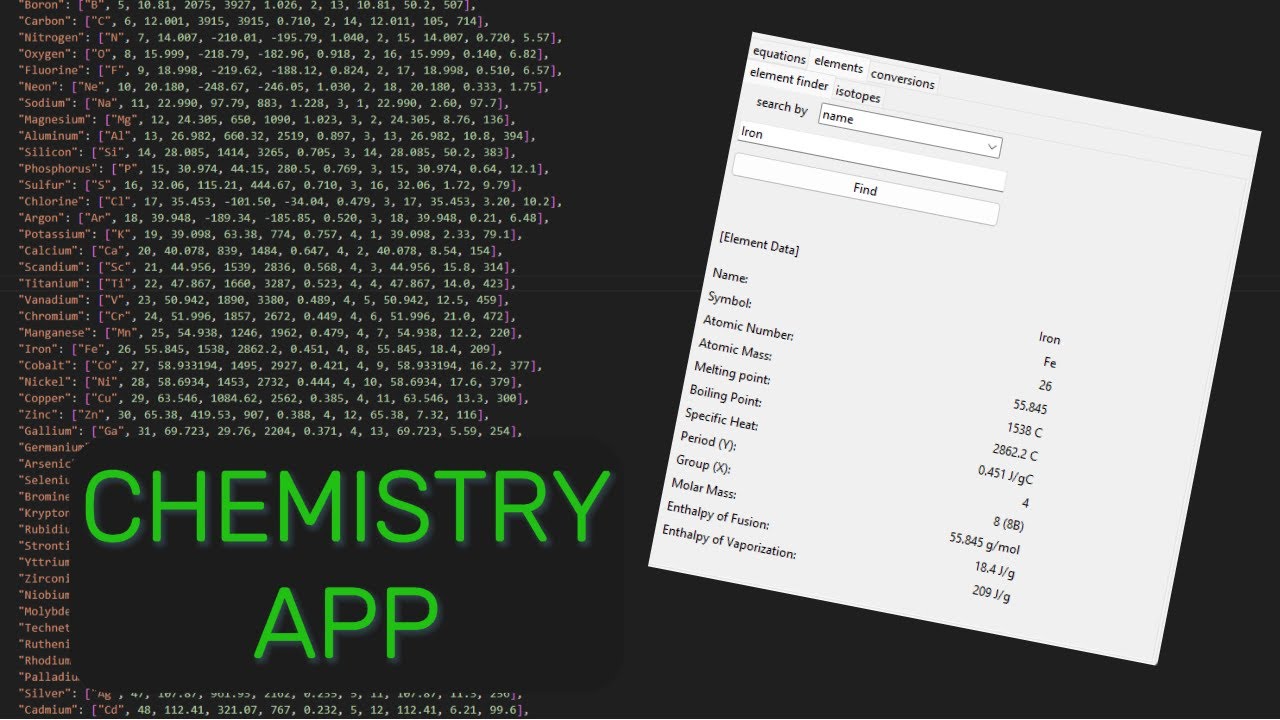Click the "Neon" code line
1280x720 pixels.
click(282, 87)
